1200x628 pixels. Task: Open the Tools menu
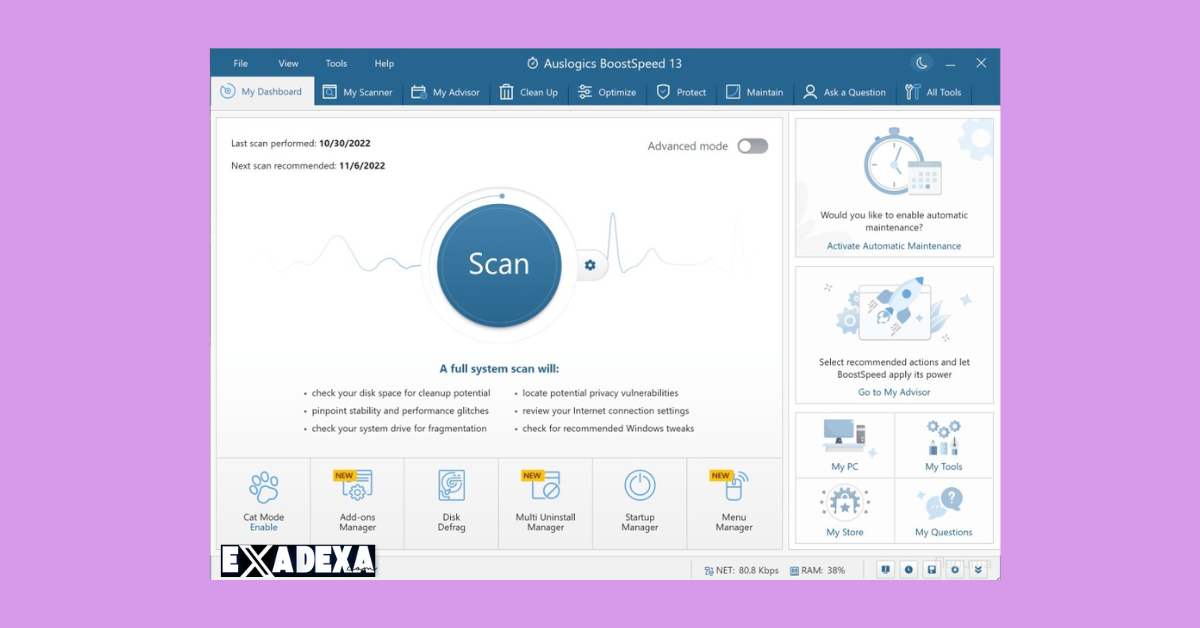tap(336, 62)
